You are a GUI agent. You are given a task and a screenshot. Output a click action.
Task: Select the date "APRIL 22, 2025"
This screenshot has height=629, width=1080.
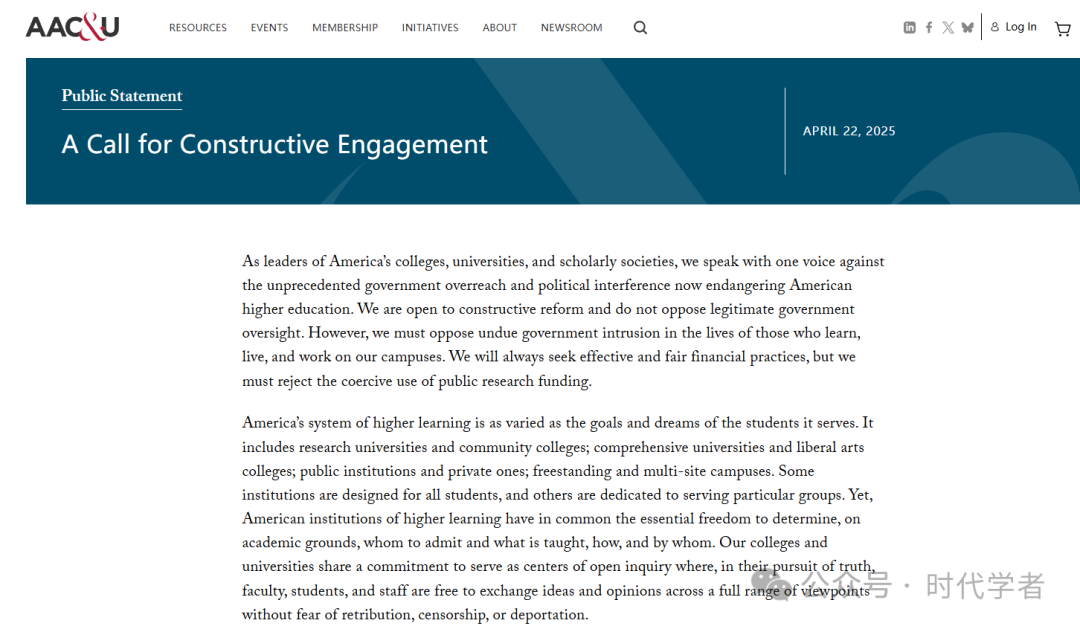(x=849, y=131)
